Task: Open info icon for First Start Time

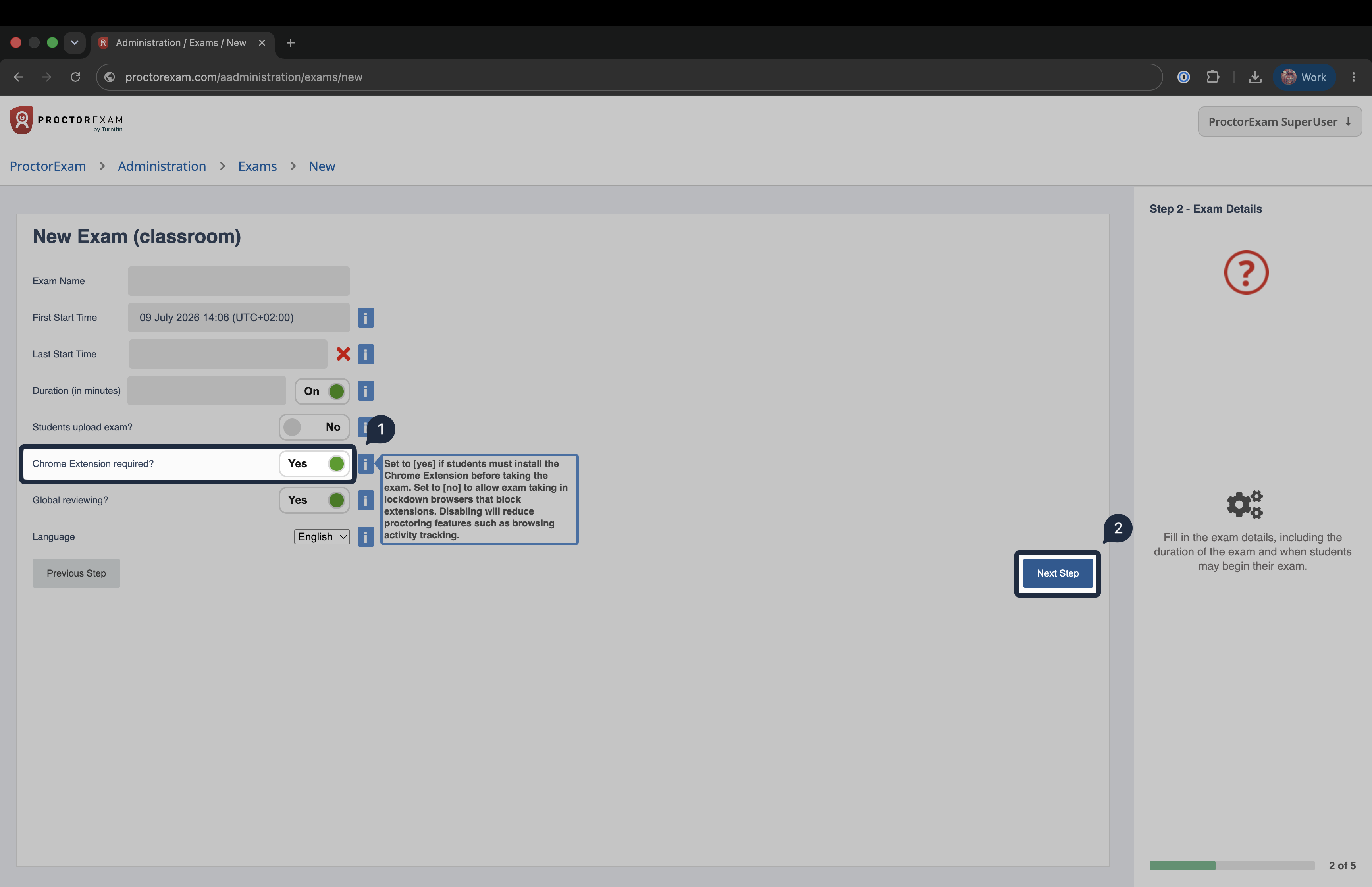Action: 366,317
